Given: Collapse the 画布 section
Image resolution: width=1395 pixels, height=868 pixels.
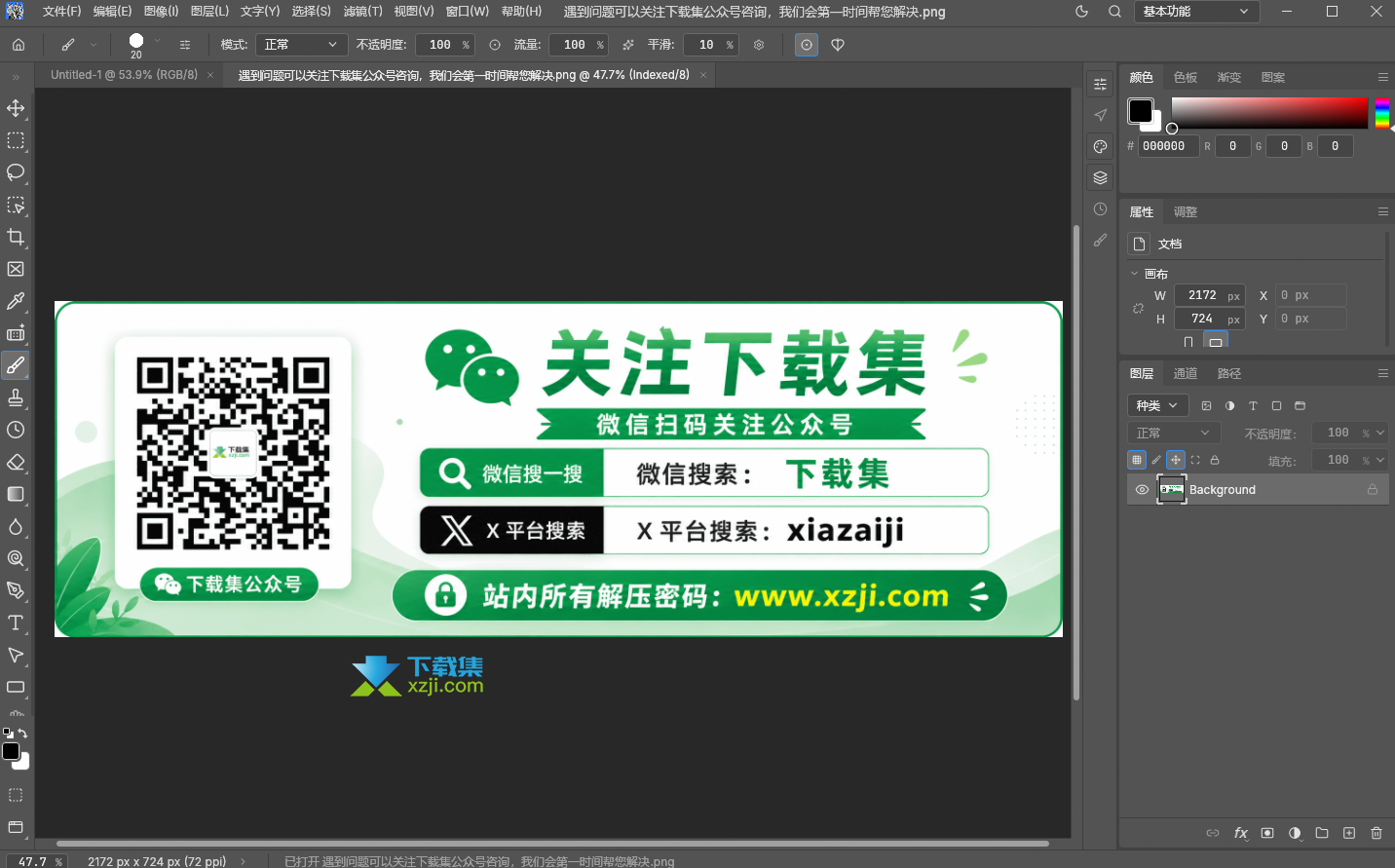Looking at the screenshot, I should tap(1135, 274).
